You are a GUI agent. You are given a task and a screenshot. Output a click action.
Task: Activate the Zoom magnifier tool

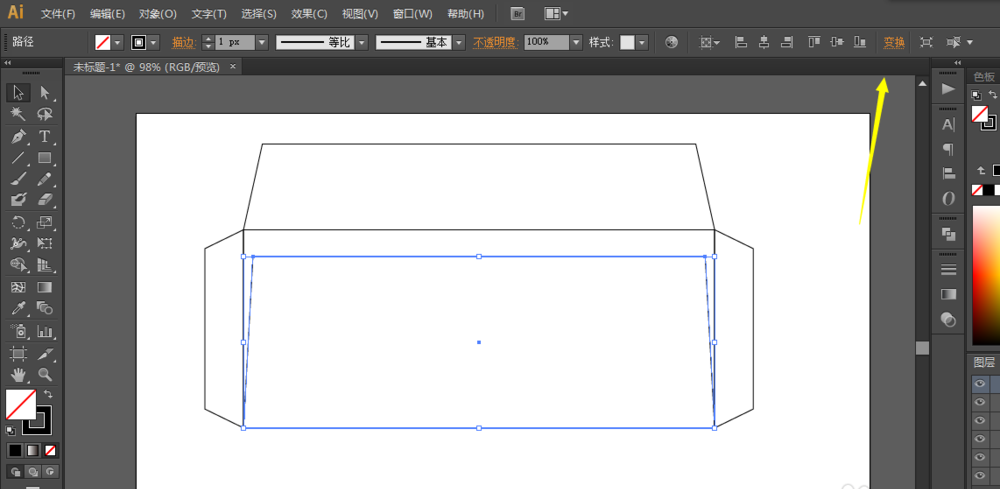coord(45,374)
